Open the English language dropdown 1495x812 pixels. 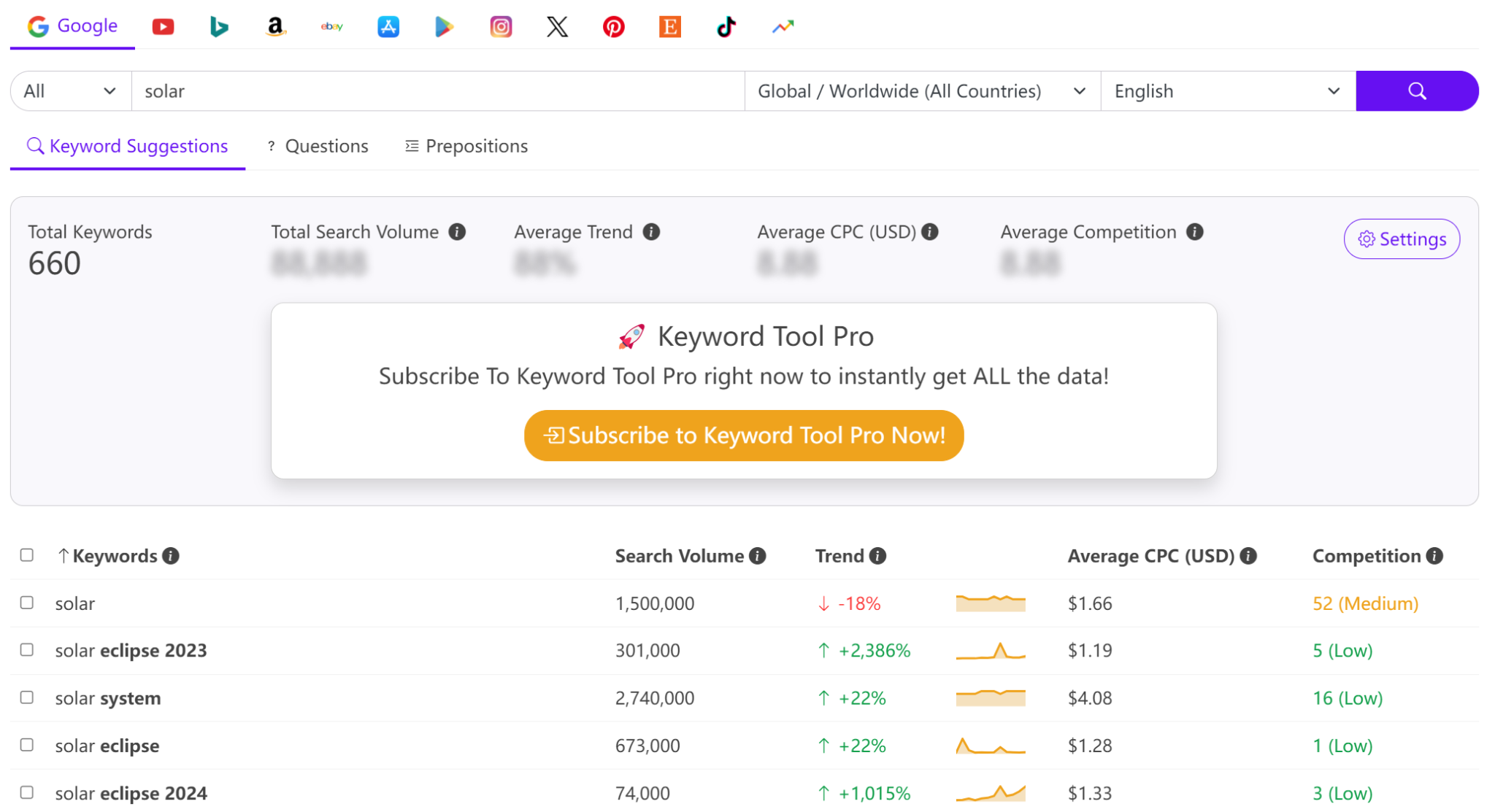[x=1228, y=91]
